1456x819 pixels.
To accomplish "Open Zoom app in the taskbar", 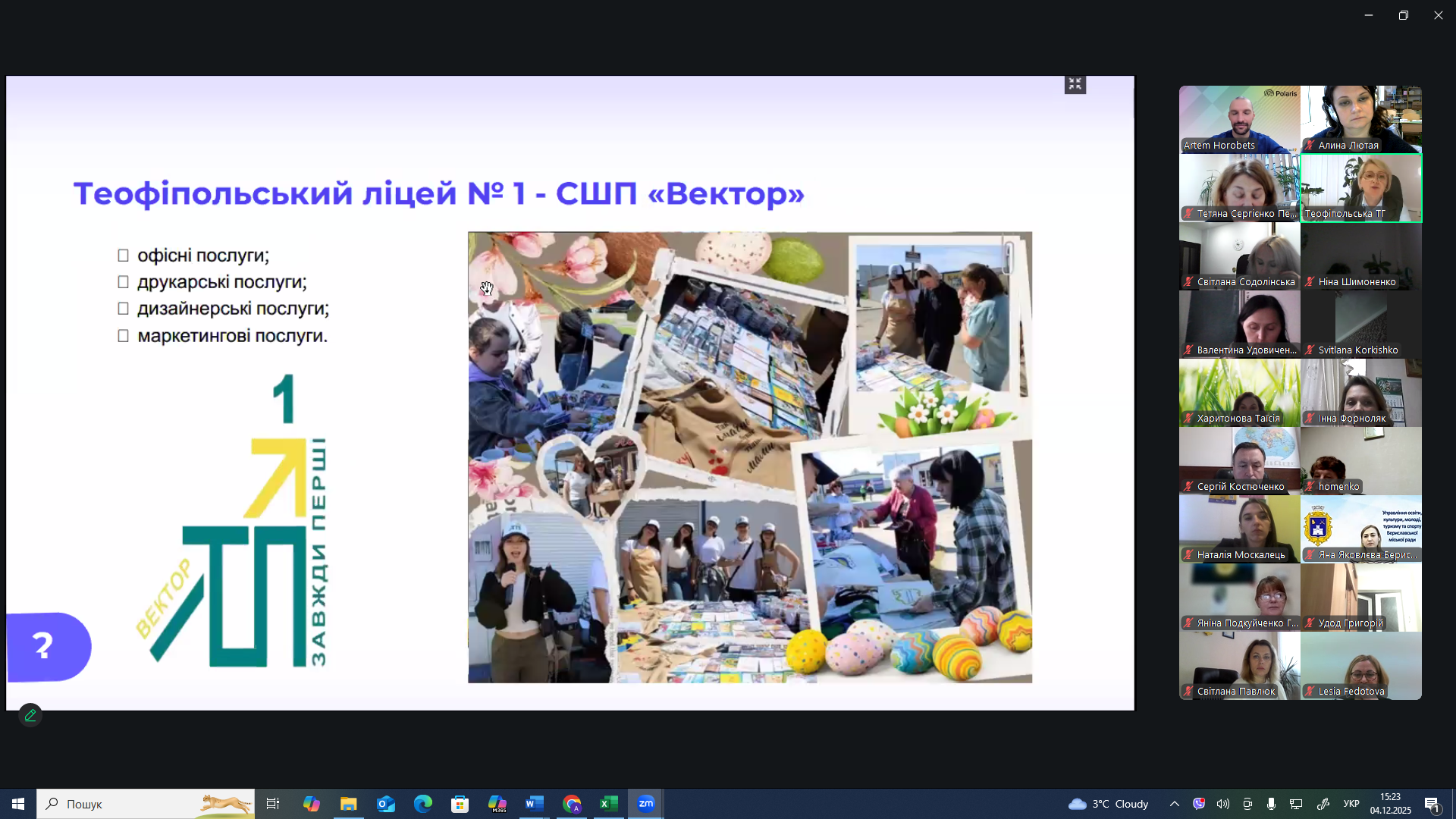I will pos(646,804).
